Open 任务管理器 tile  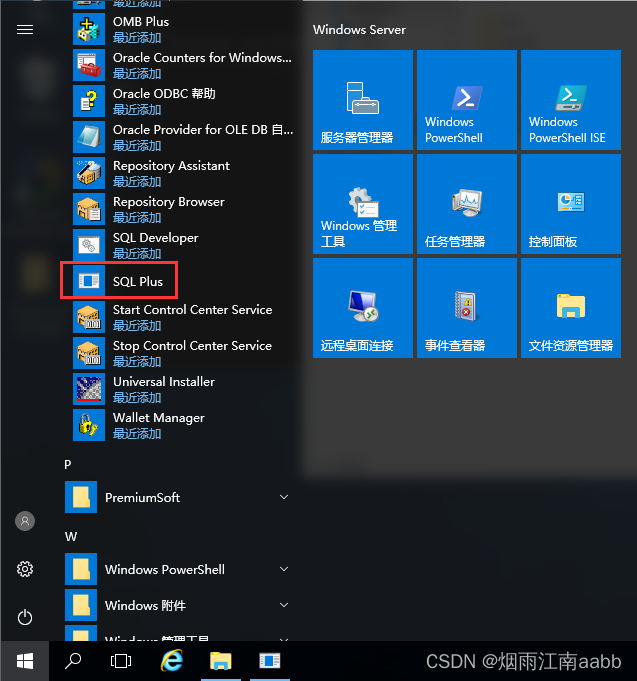(x=467, y=204)
